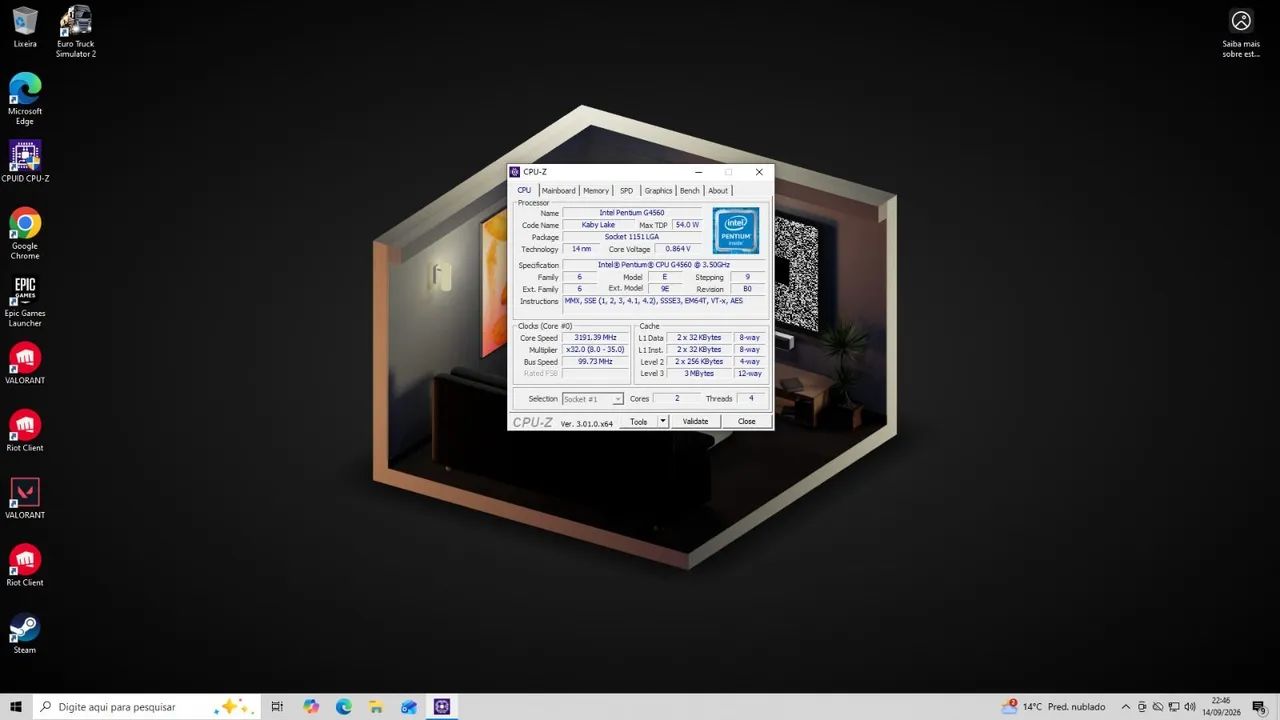1280x720 pixels.
Task: Minimize the CPU-Z window
Action: 699,172
